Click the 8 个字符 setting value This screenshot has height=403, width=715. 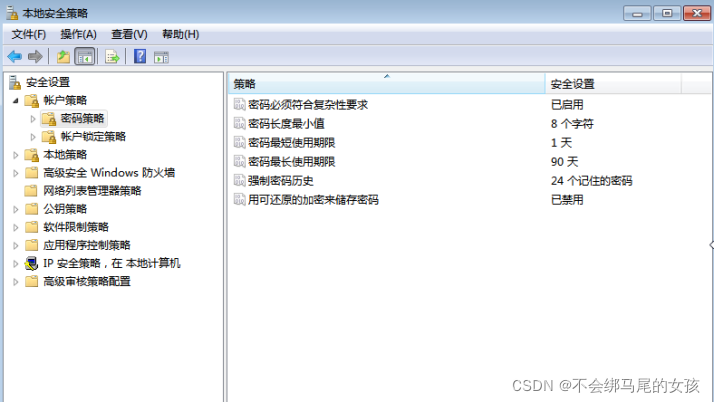(572, 124)
